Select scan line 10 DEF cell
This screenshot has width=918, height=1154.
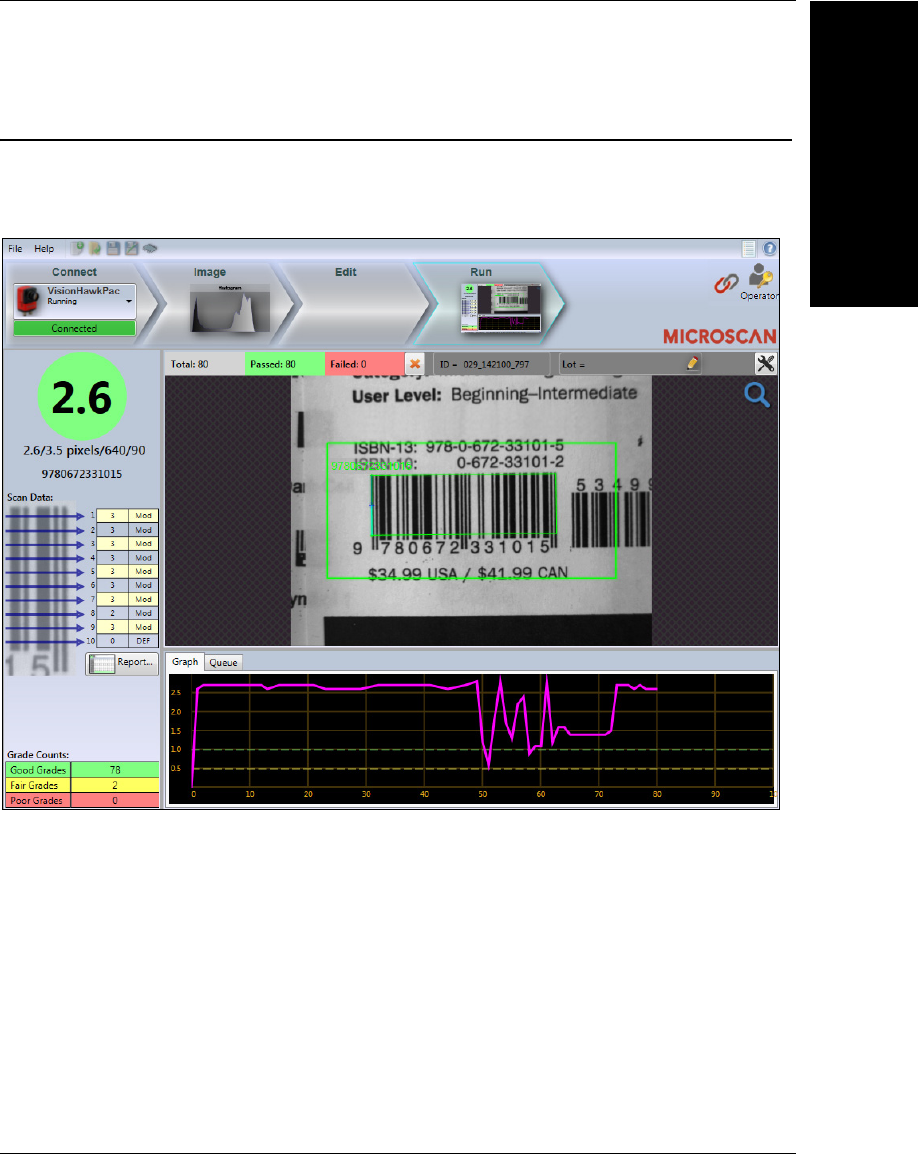(x=144, y=641)
